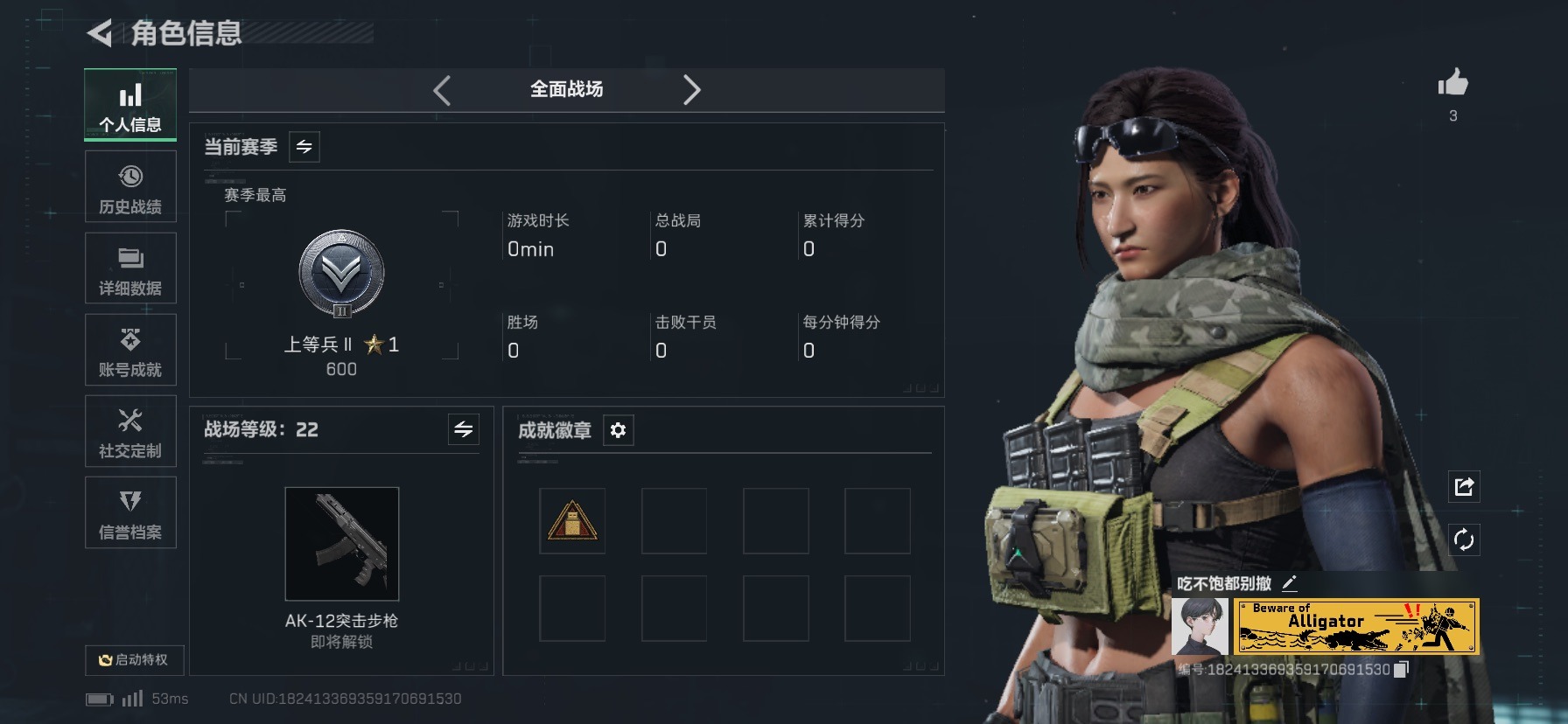Open the 社交定制 sidebar tab
1568x724 pixels.
point(130,430)
